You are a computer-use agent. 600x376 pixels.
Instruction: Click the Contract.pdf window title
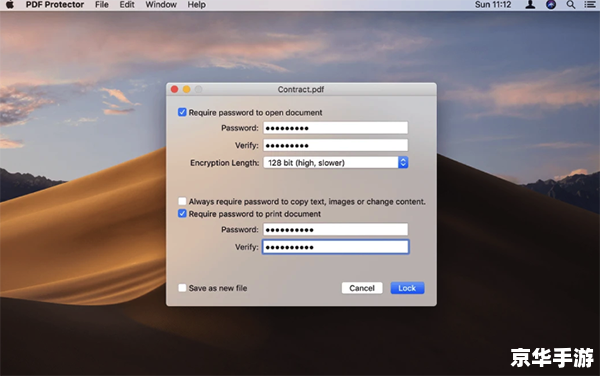[x=301, y=89]
